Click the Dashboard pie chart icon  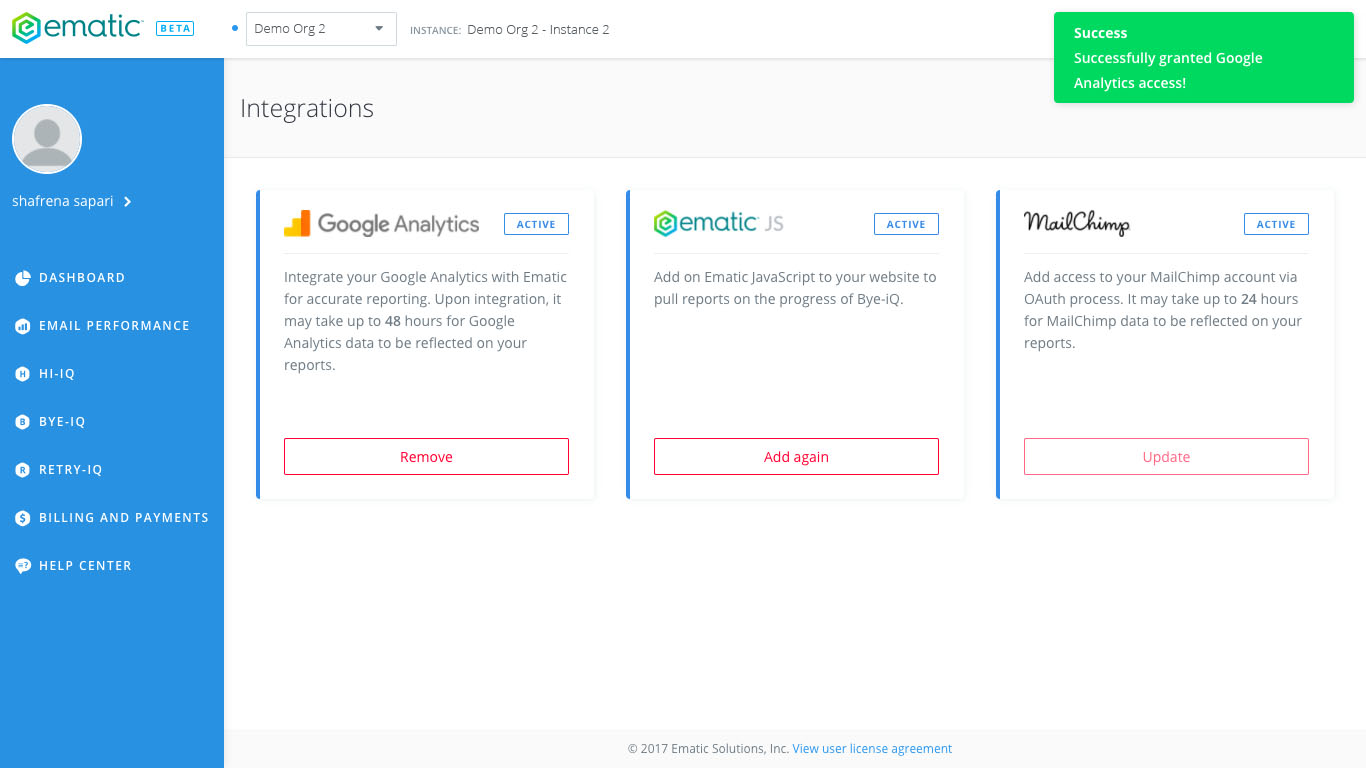pos(22,278)
